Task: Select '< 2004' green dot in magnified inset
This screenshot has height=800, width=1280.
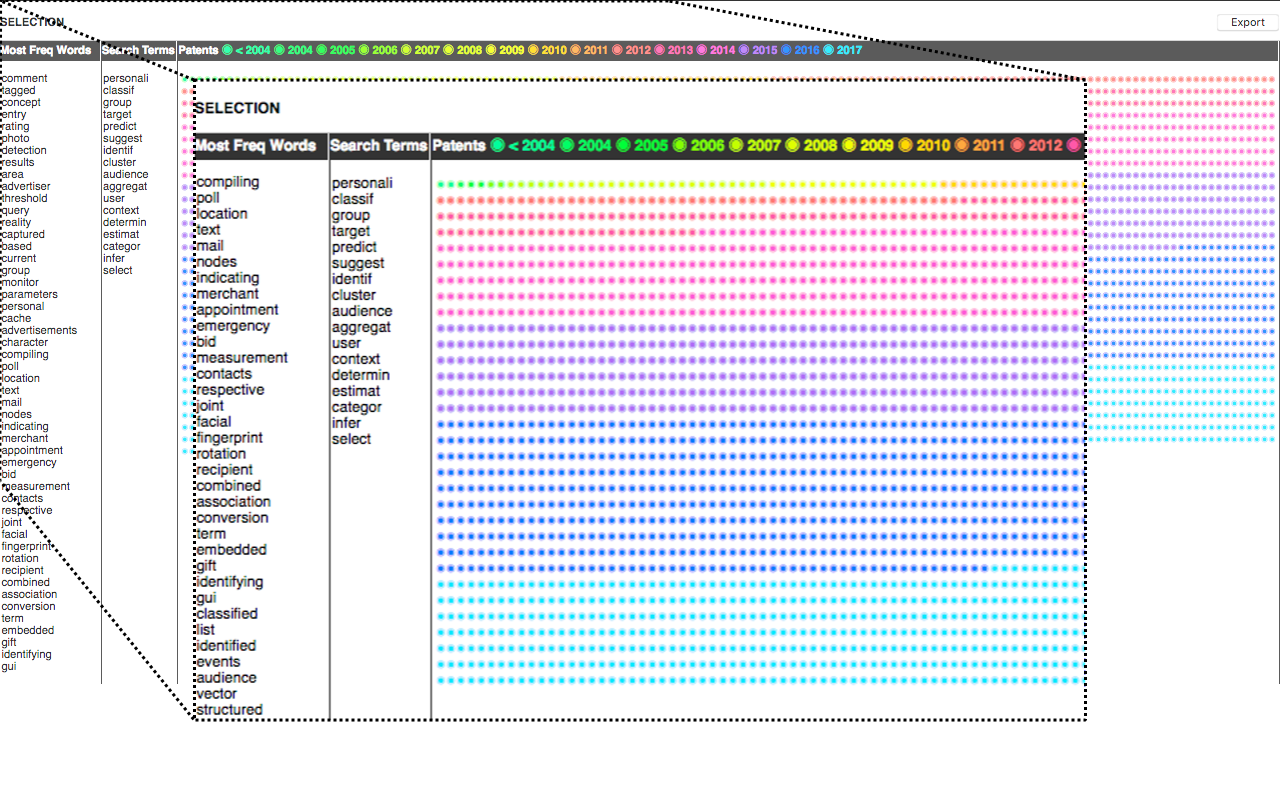Action: coord(497,145)
